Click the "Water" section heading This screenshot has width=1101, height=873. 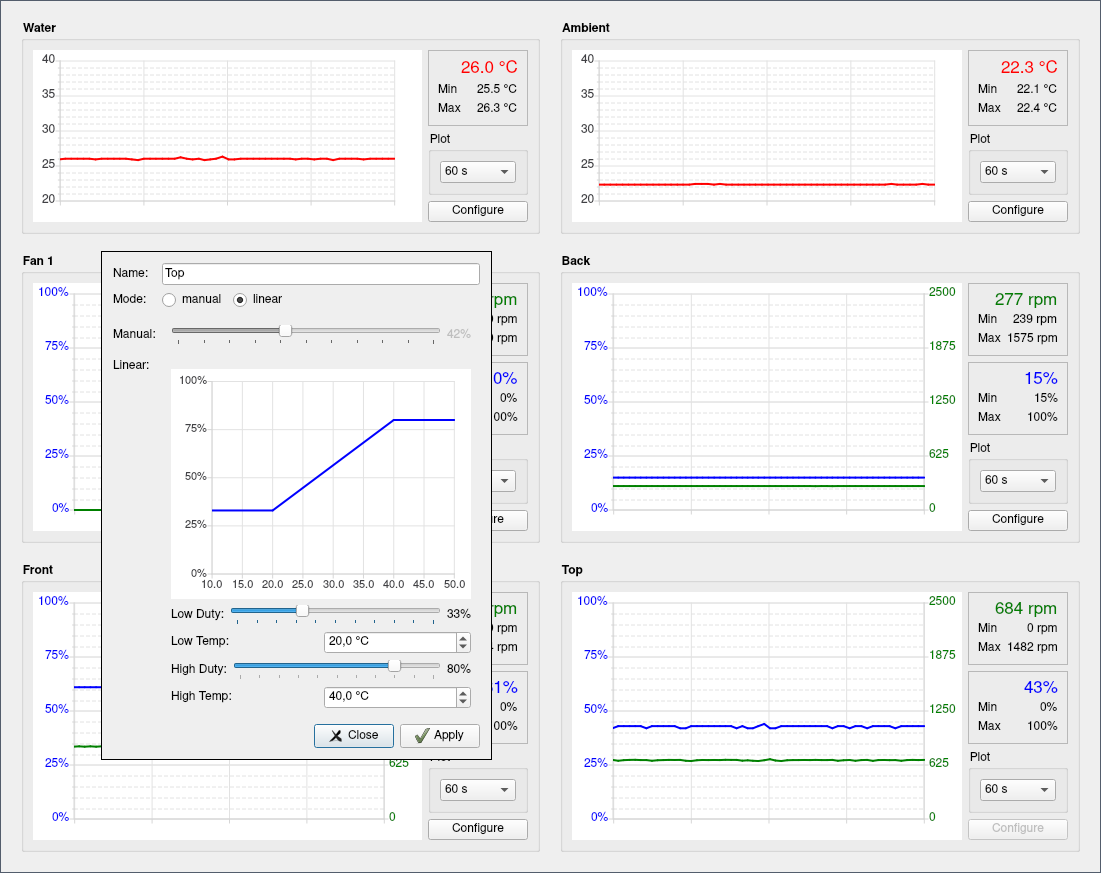pyautogui.click(x=39, y=28)
